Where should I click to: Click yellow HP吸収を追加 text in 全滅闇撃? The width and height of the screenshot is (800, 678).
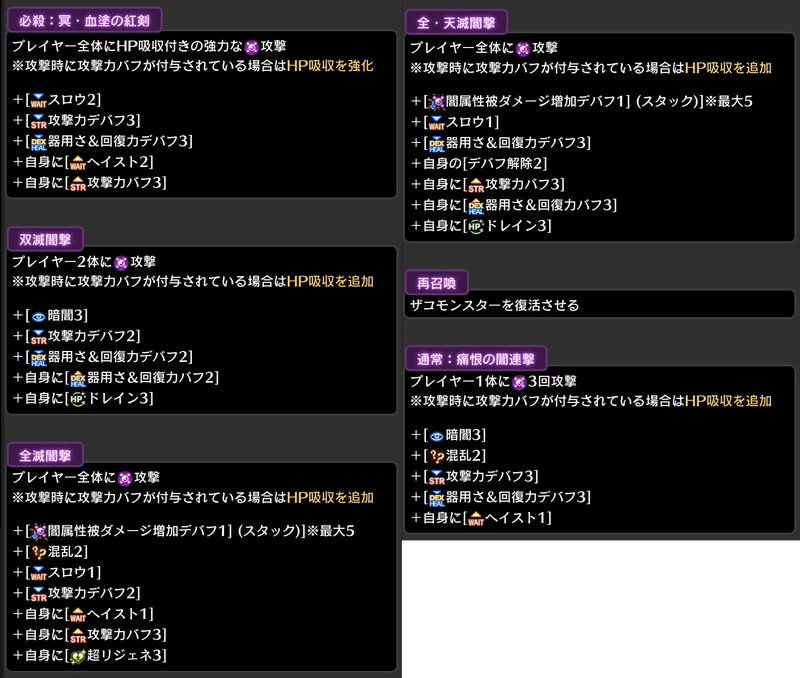[330, 497]
